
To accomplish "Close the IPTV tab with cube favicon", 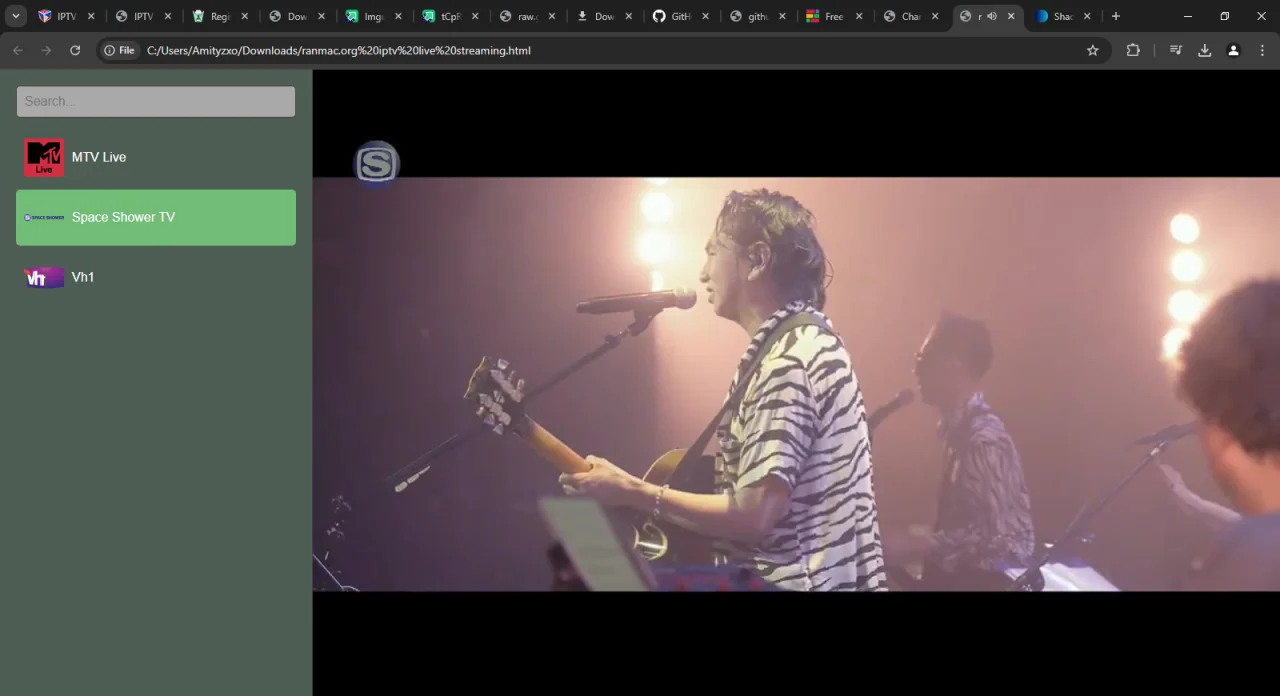I will (x=91, y=16).
